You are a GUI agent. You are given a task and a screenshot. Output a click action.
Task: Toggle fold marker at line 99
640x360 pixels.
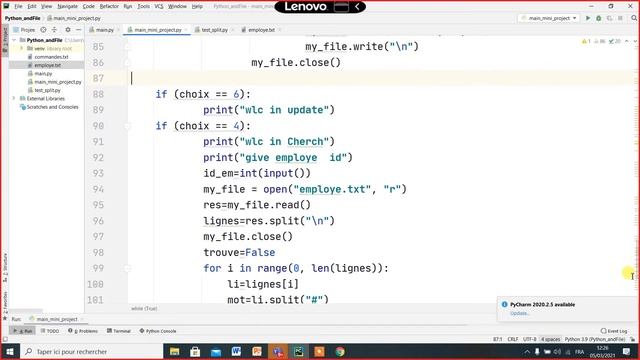point(127,268)
